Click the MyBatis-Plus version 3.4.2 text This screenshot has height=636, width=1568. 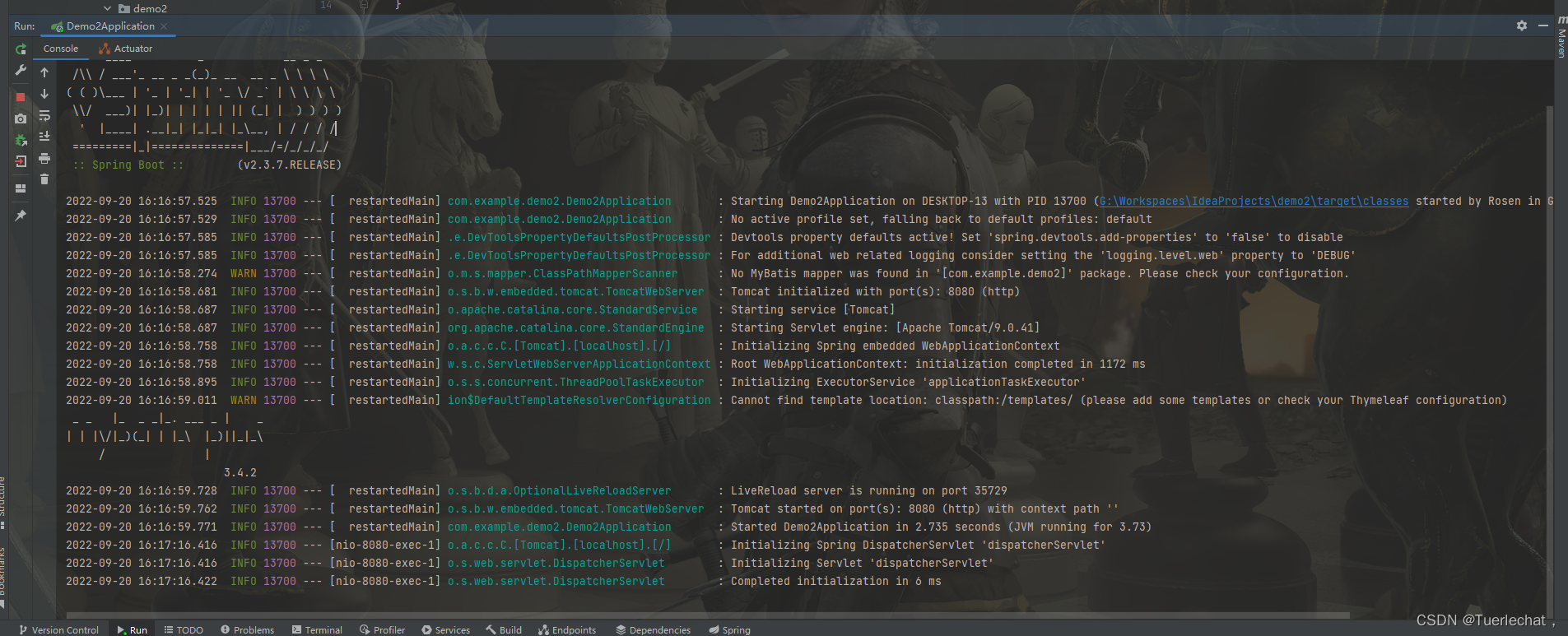pos(240,472)
